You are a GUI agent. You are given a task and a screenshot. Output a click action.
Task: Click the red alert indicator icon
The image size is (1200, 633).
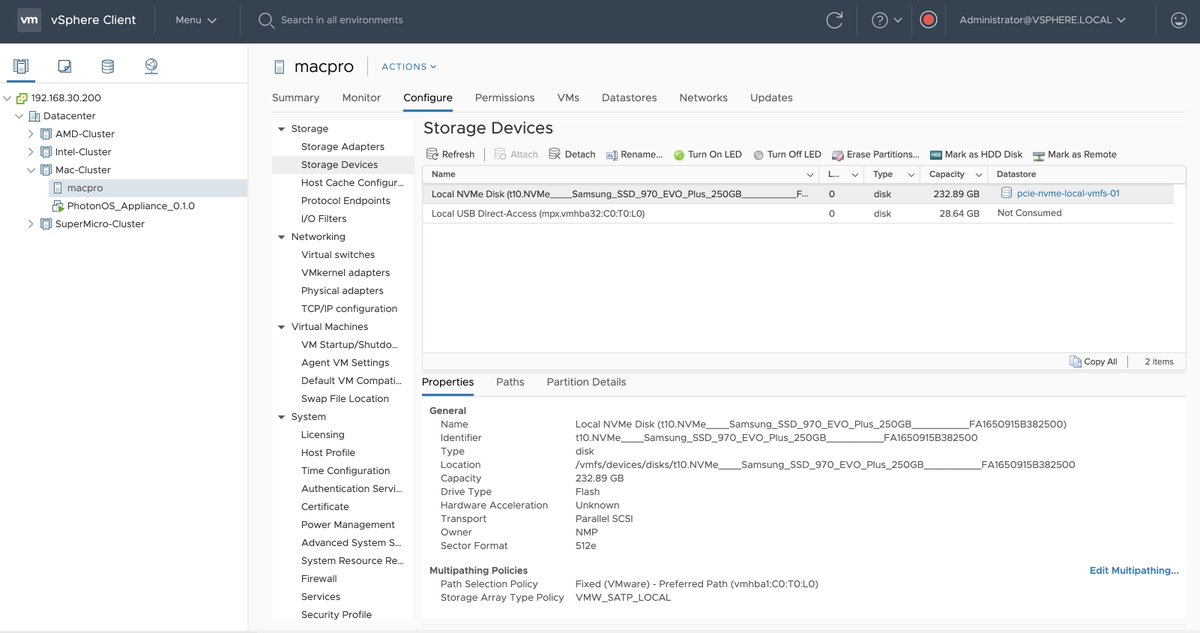click(928, 20)
